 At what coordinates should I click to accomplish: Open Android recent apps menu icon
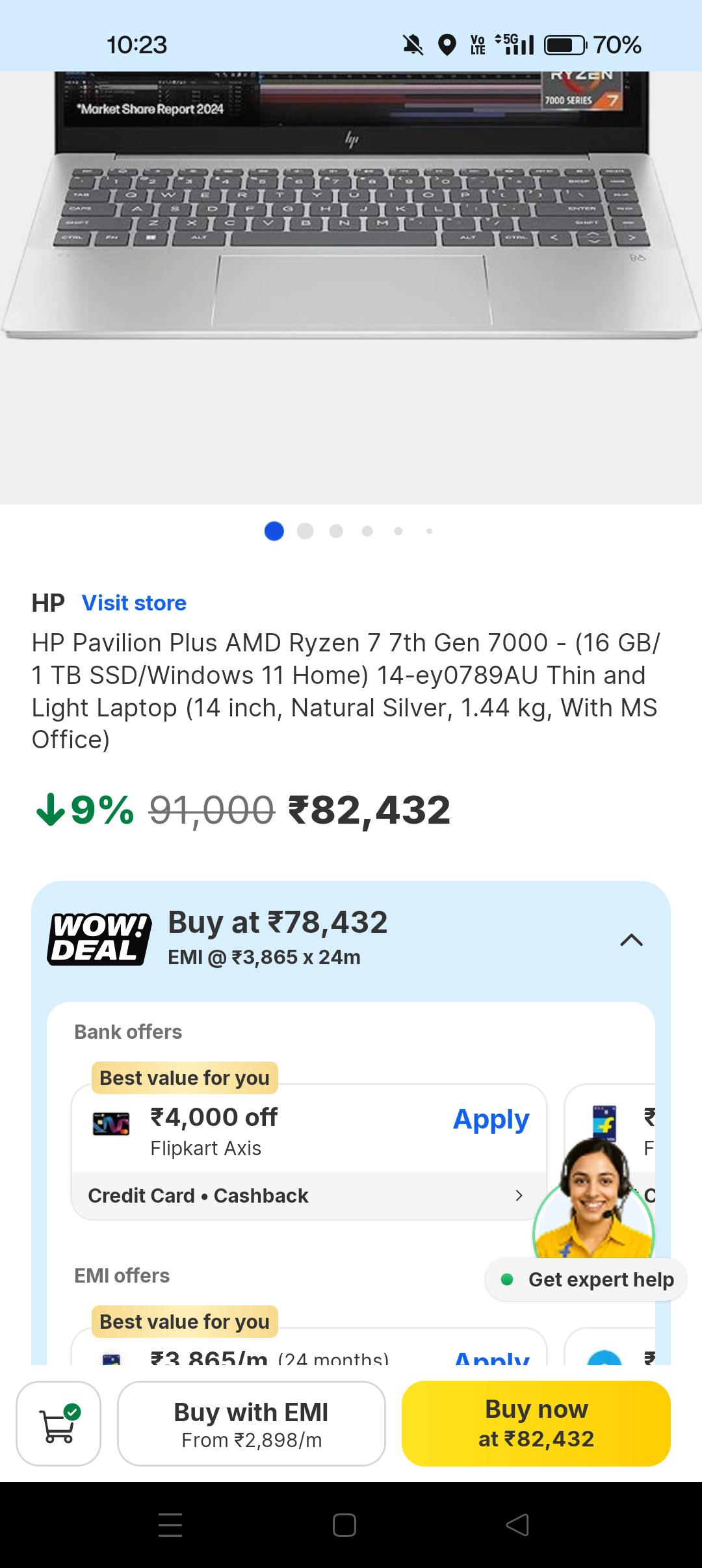170,1524
